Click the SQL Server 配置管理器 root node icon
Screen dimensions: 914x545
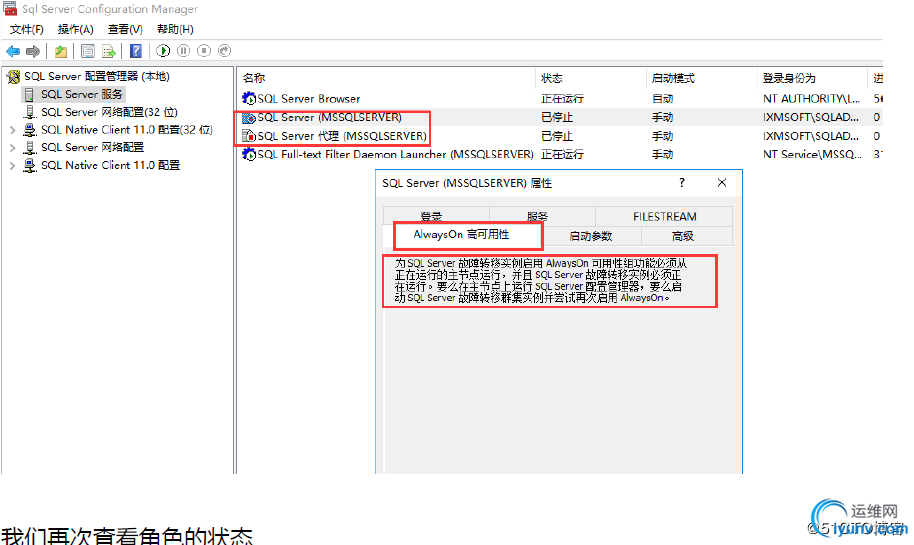click(x=13, y=76)
